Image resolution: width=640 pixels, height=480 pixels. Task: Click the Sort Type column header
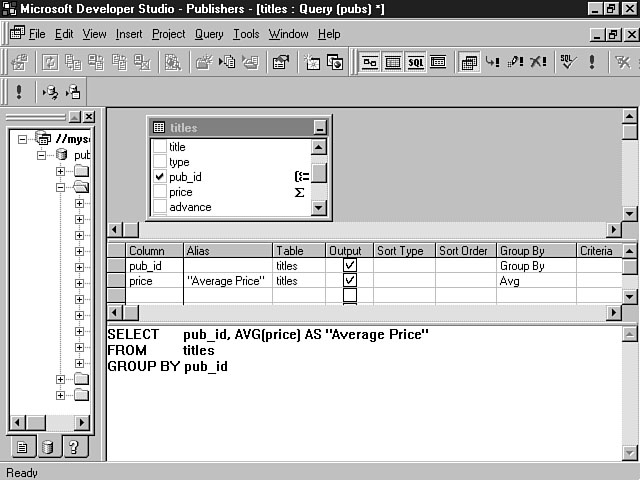click(x=403, y=251)
